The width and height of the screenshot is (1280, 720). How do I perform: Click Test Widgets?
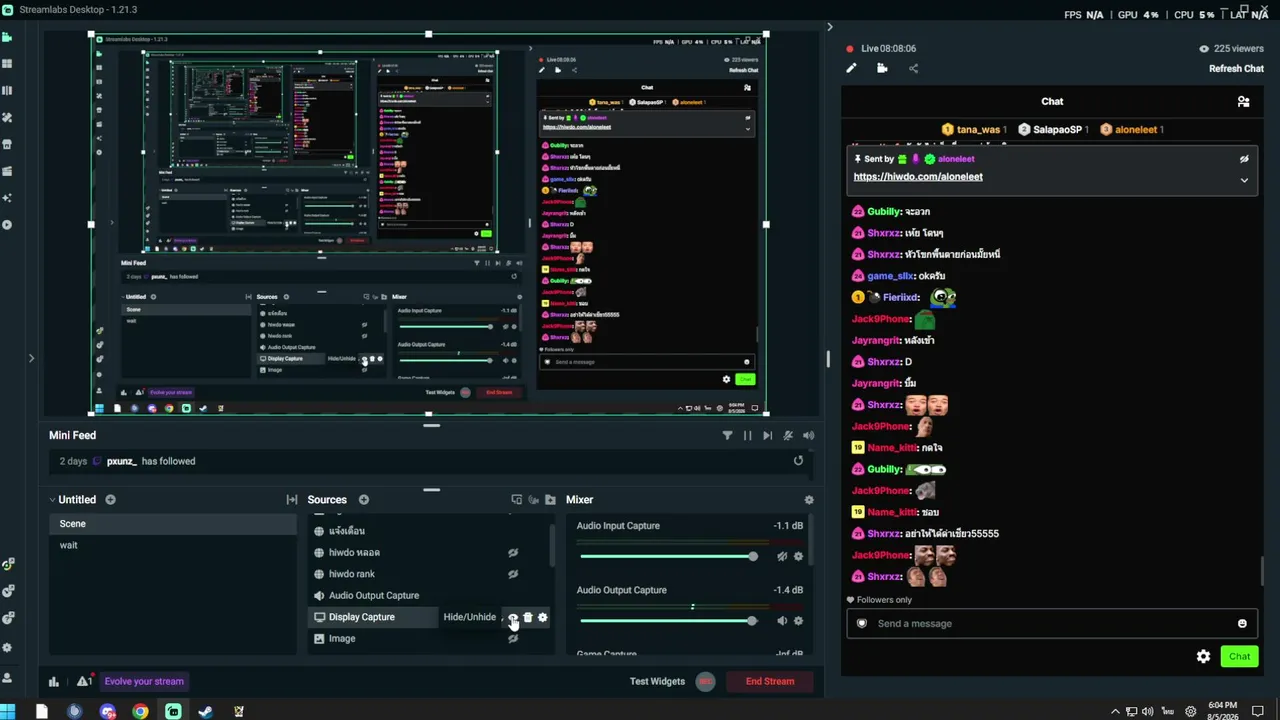[657, 682]
